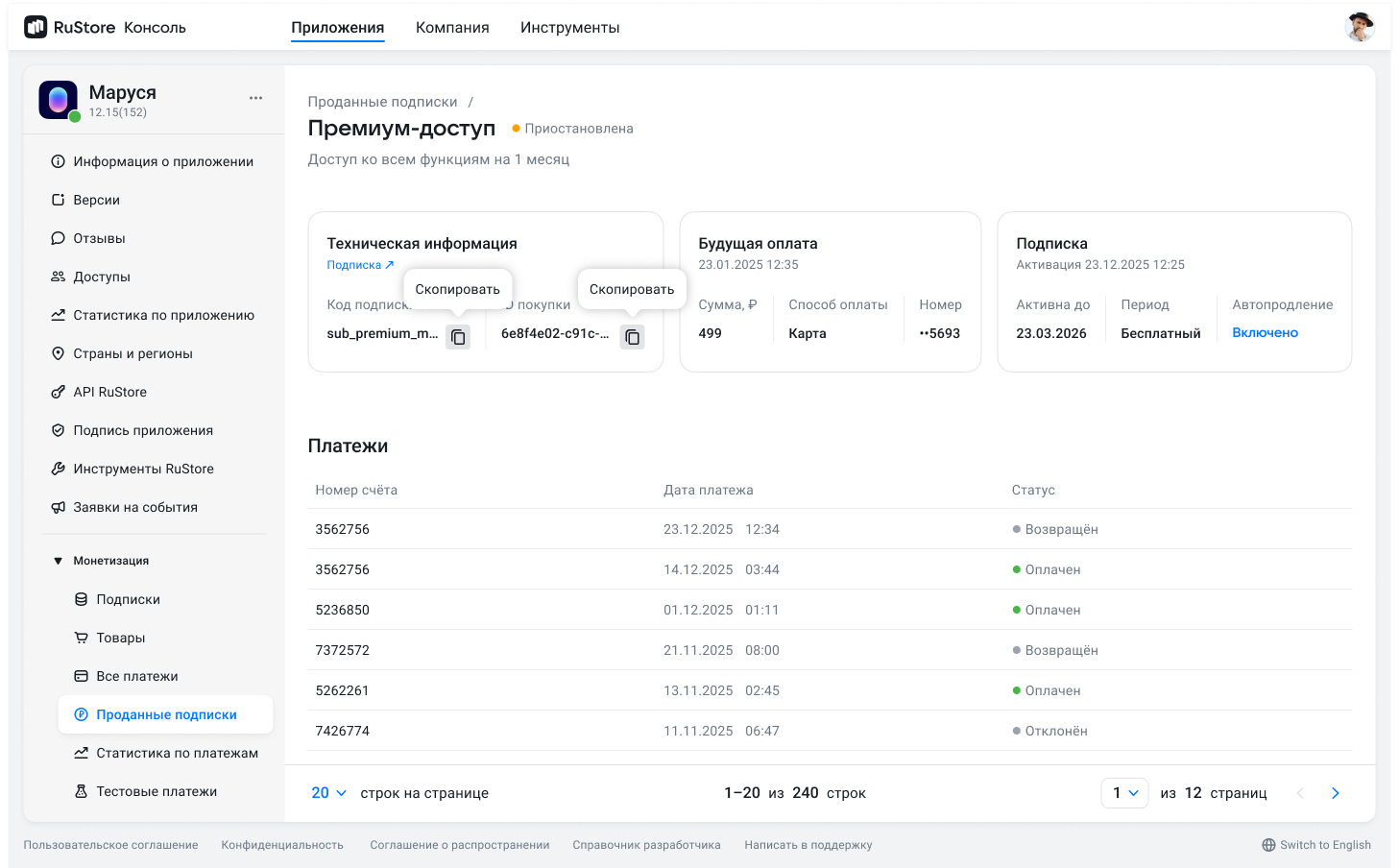
Task: Switch to the Компания tab
Action: (452, 28)
